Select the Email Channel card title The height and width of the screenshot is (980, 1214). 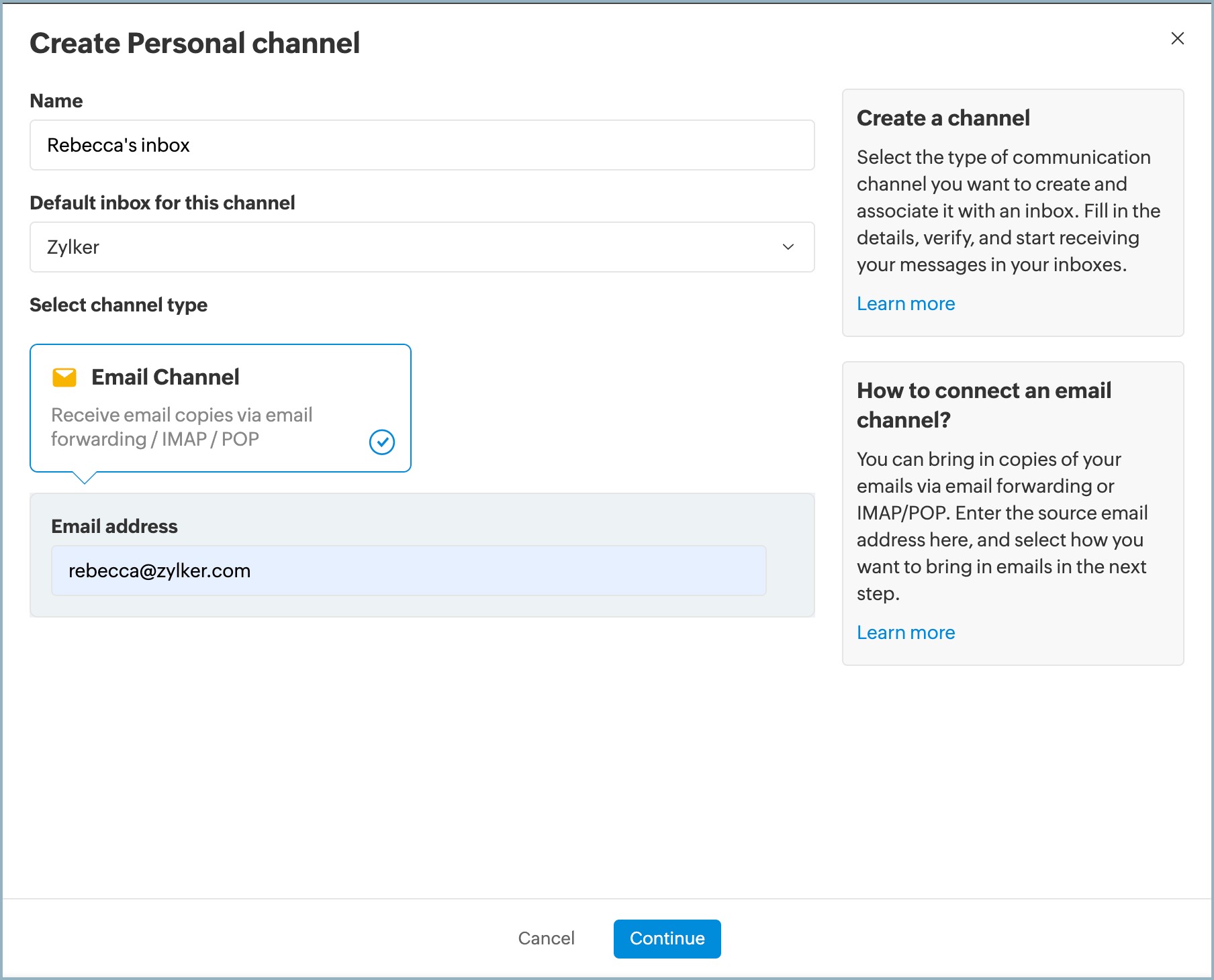(x=165, y=377)
